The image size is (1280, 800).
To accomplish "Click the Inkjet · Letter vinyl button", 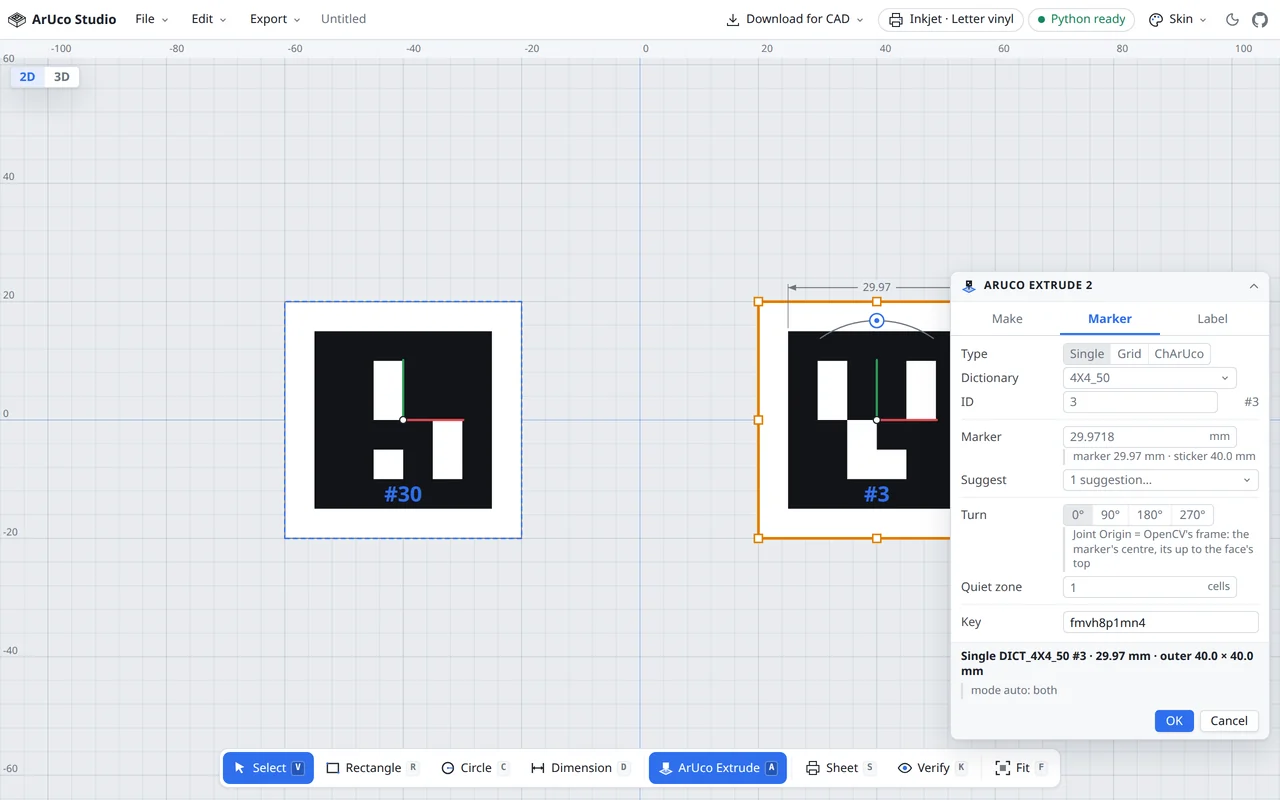I will pyautogui.click(x=951, y=19).
